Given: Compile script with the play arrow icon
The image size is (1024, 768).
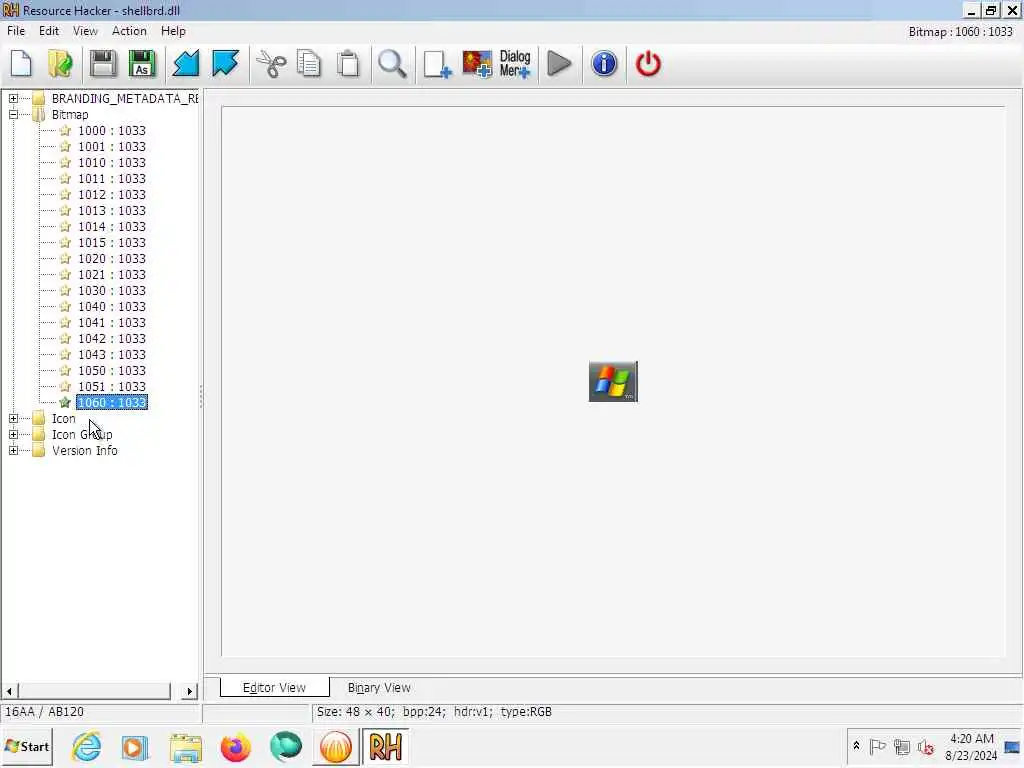Looking at the screenshot, I should pyautogui.click(x=559, y=64).
